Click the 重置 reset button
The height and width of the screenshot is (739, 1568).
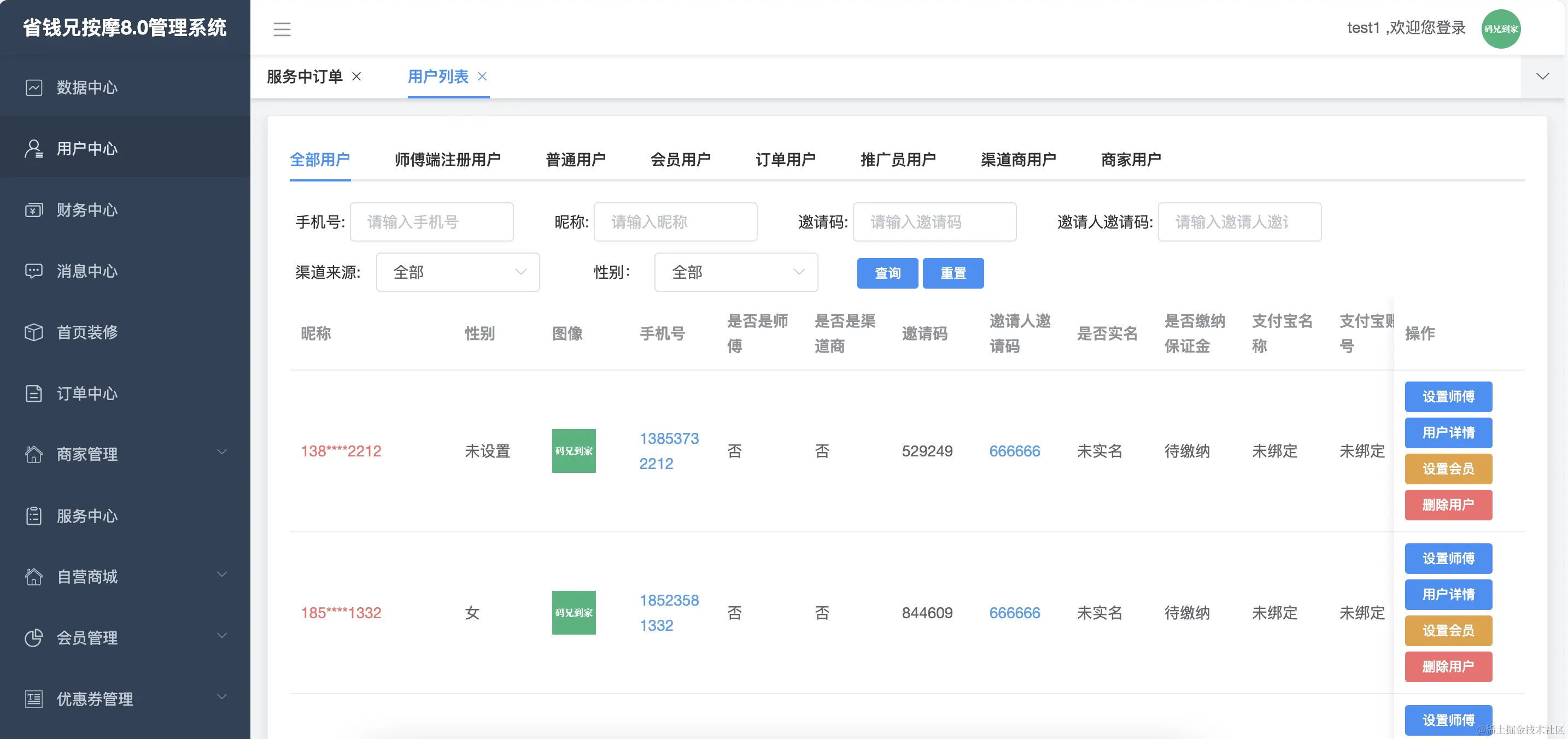click(952, 273)
